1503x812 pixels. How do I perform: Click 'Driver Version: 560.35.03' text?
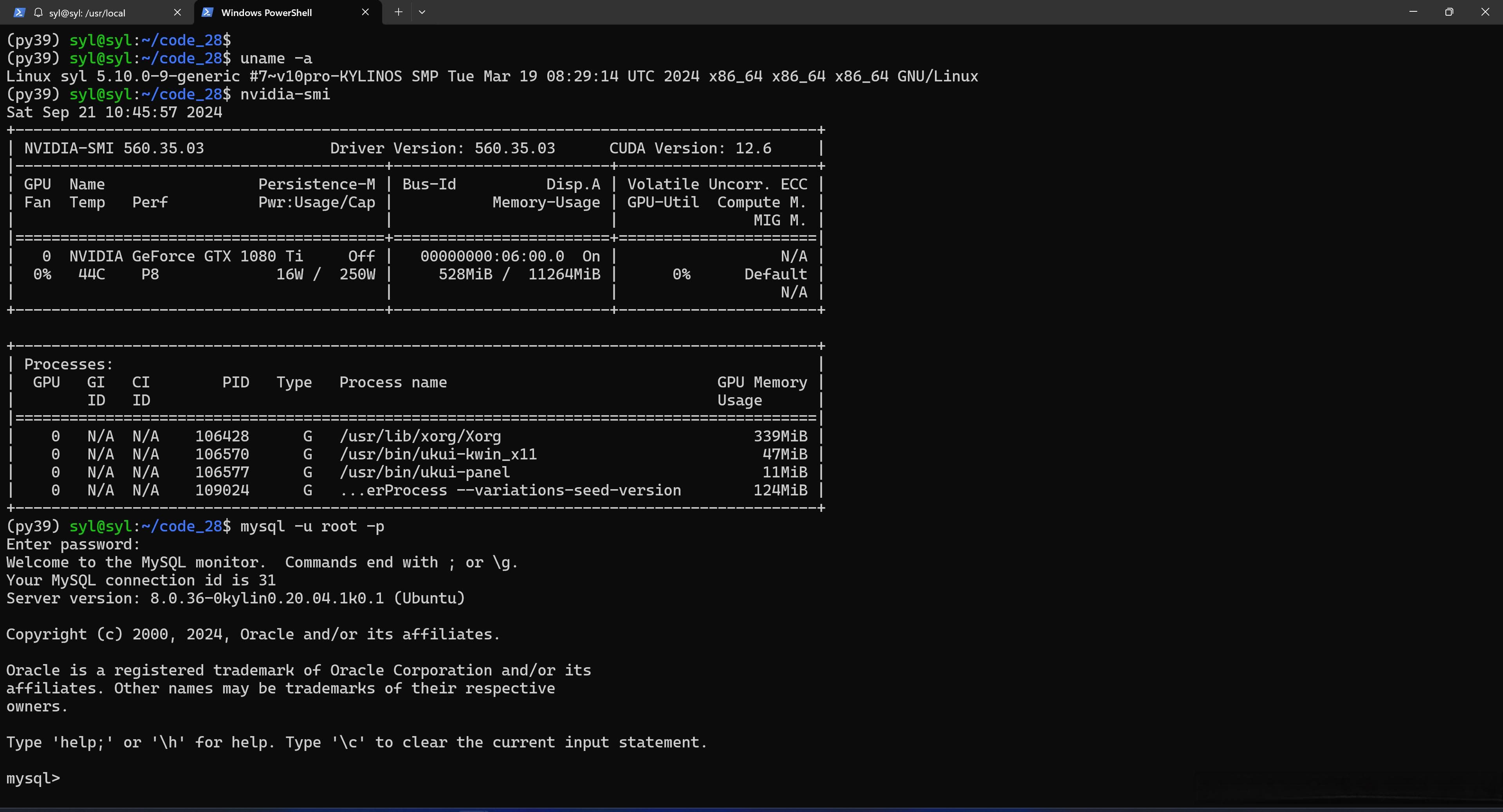click(443, 148)
